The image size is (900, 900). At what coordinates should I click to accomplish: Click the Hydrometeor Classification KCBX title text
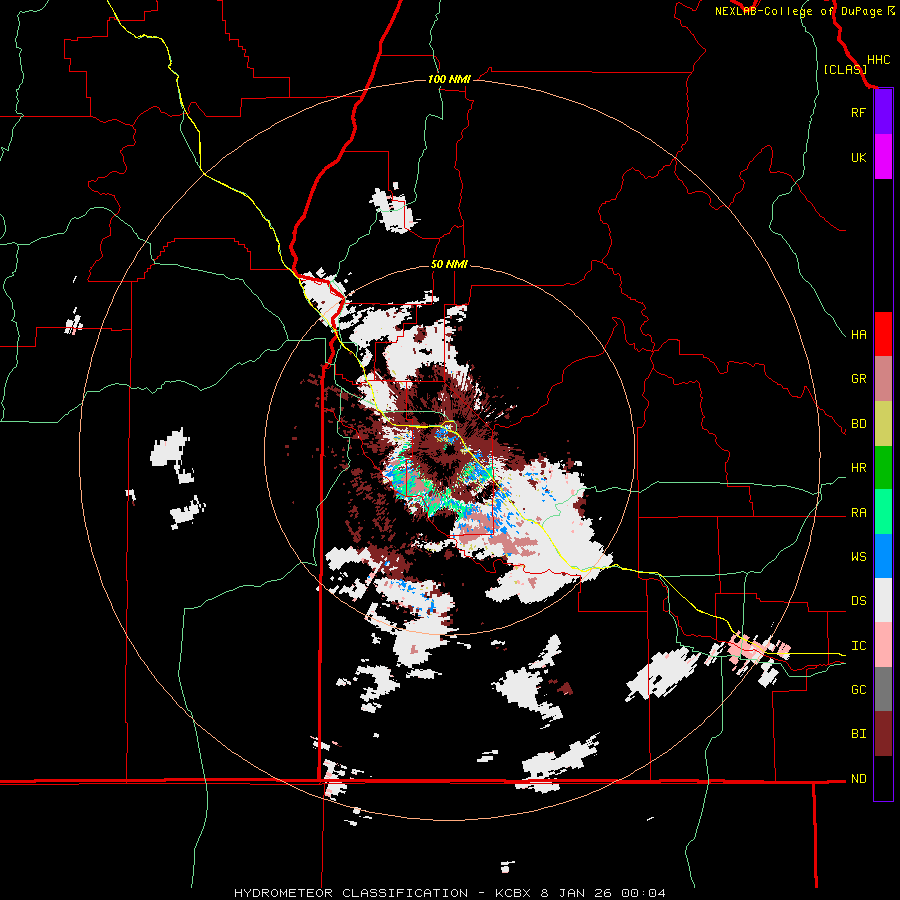(449, 893)
